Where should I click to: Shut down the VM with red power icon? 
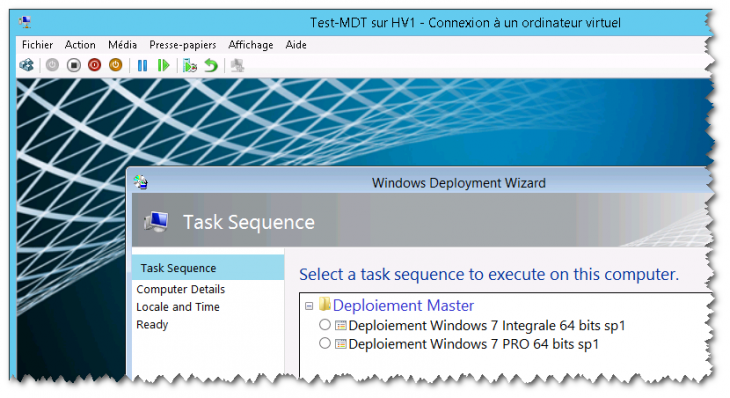(95, 65)
